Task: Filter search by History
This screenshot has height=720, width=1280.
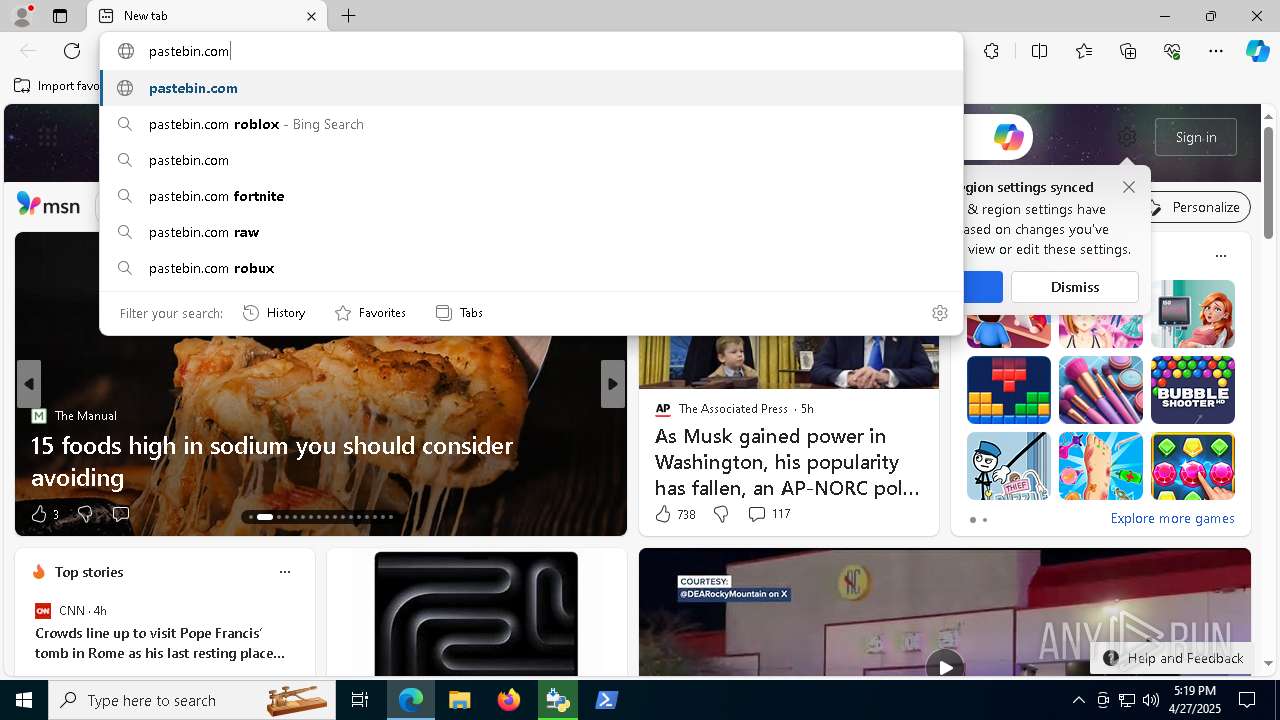Action: point(274,313)
